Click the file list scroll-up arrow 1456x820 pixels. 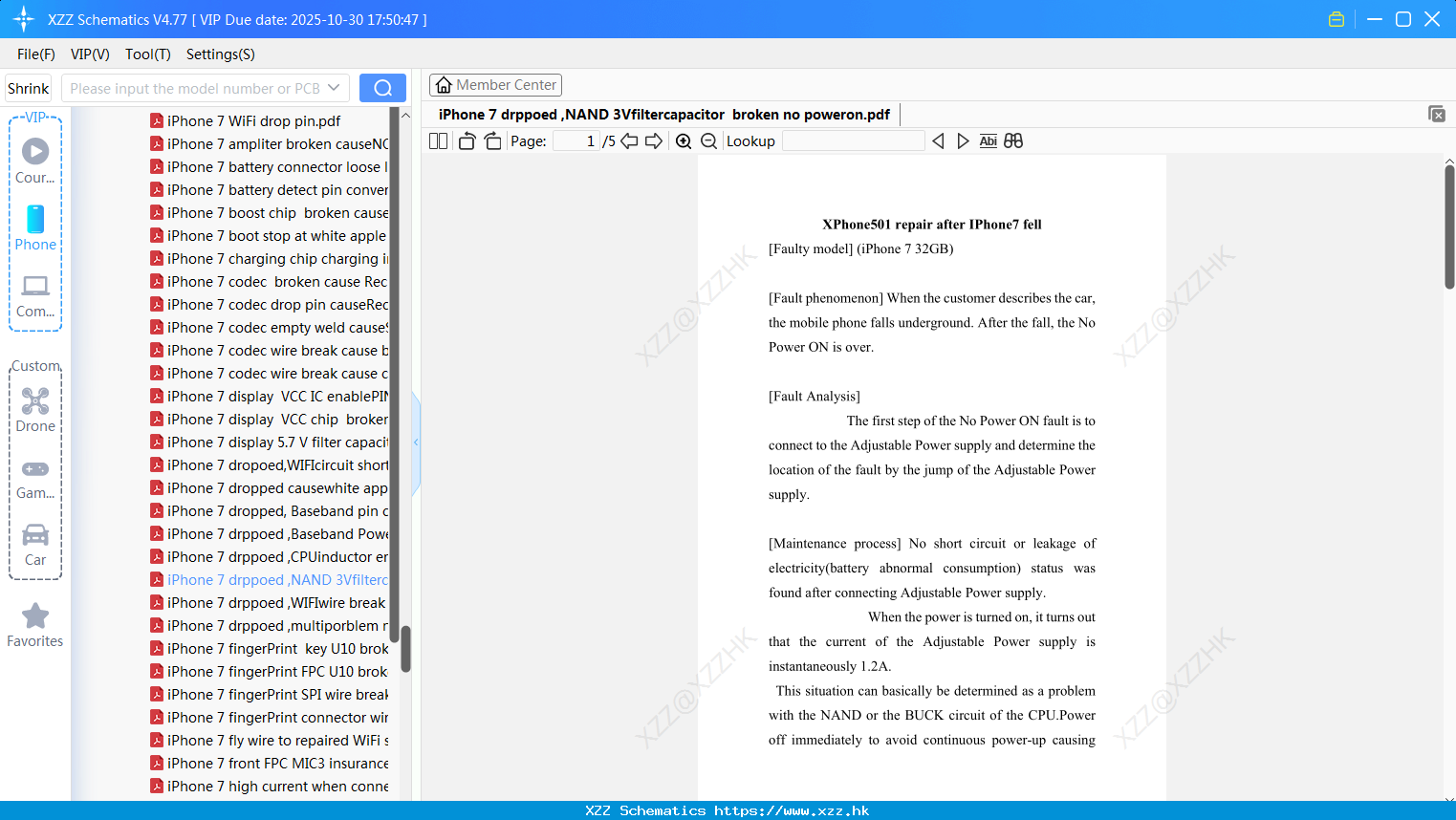coord(405,115)
